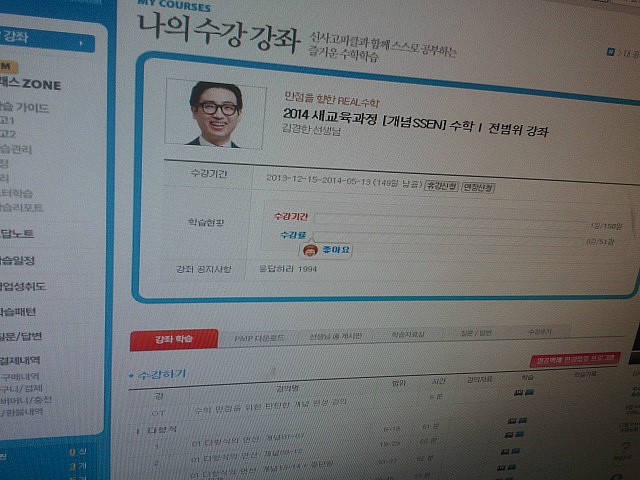Open 학습일정 in the left sidebar
This screenshot has height=480, width=640.
tap(22, 260)
